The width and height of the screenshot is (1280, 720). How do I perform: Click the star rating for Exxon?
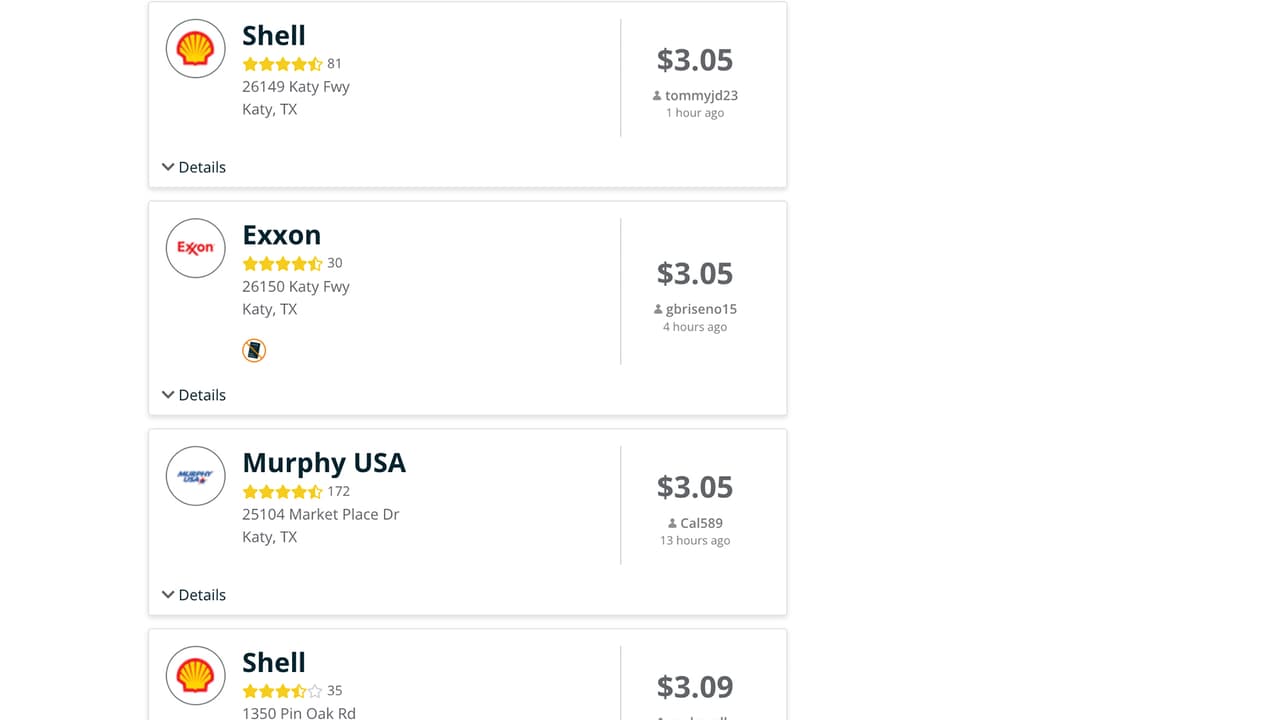pyautogui.click(x=282, y=264)
